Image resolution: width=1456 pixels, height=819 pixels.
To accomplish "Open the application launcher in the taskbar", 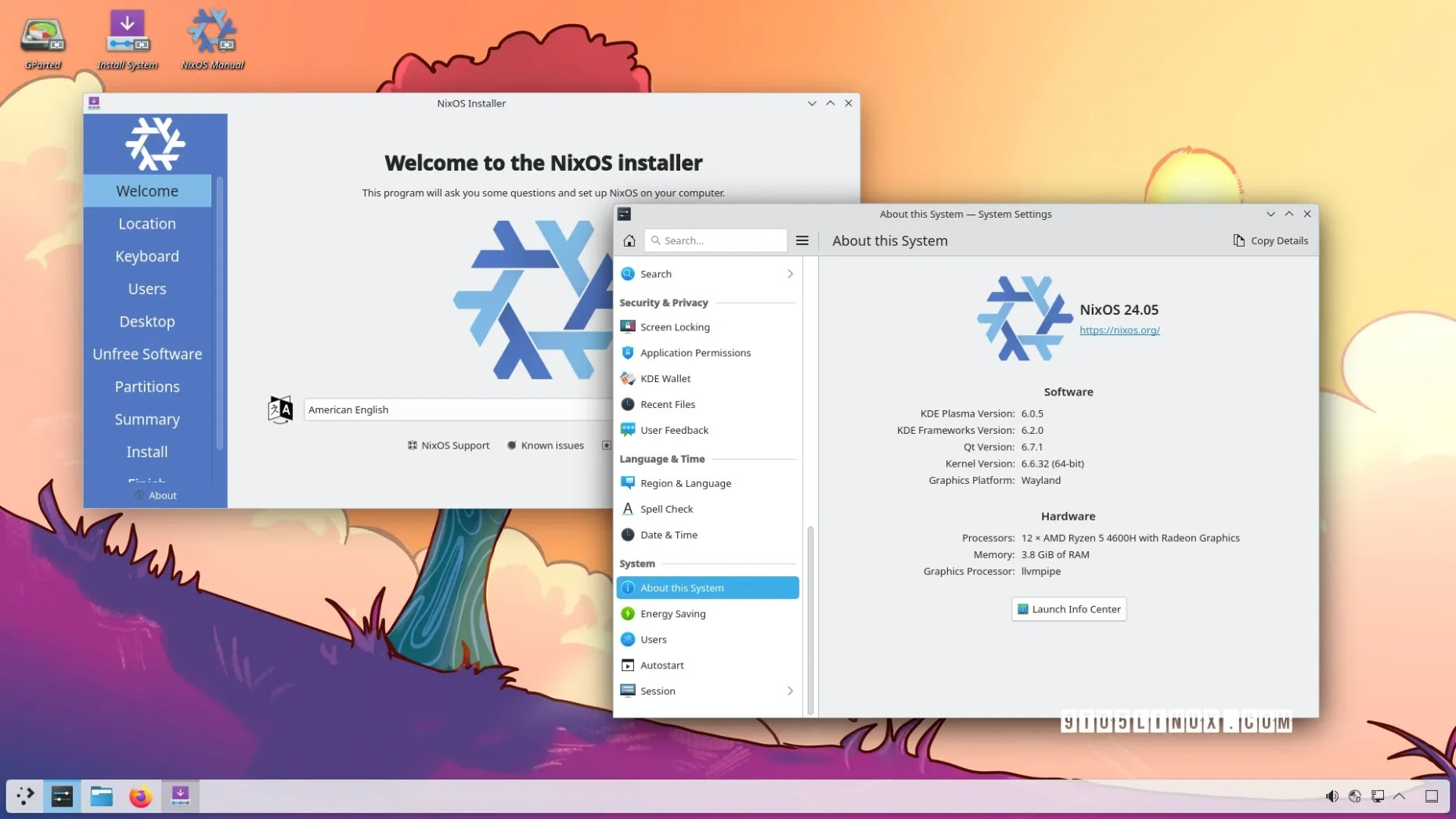I will [25, 796].
